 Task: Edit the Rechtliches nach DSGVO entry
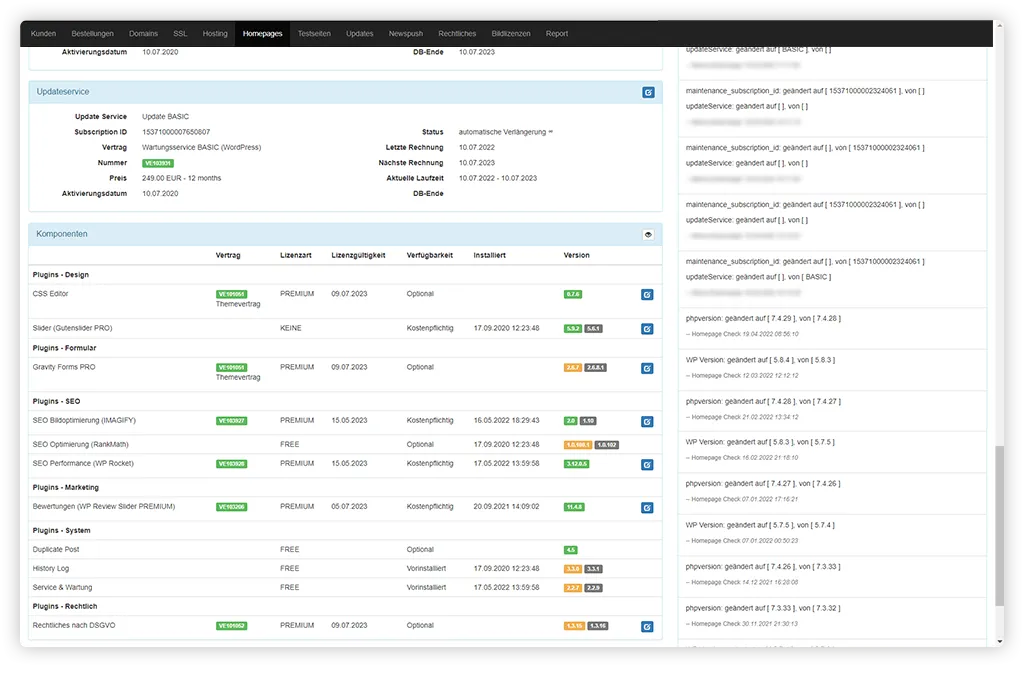647,626
